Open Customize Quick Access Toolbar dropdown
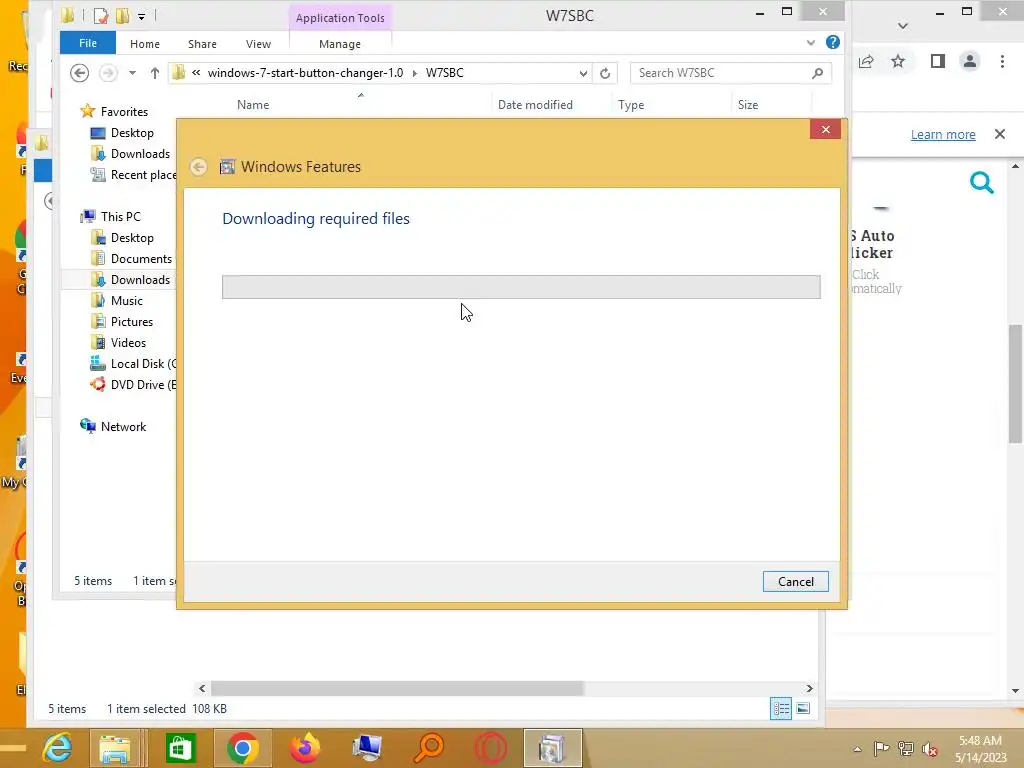Screen dimensions: 1024x768 (x=141, y=16)
